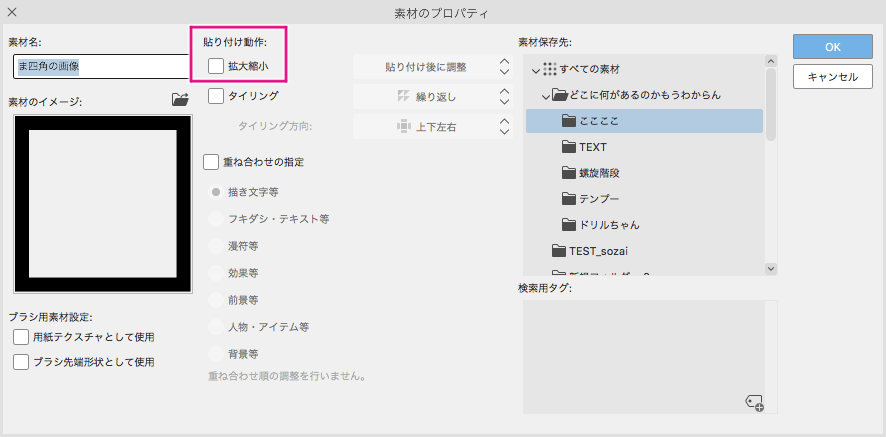Click folder icon next to TEXT
Screen dimensions: 886x437
[568, 147]
